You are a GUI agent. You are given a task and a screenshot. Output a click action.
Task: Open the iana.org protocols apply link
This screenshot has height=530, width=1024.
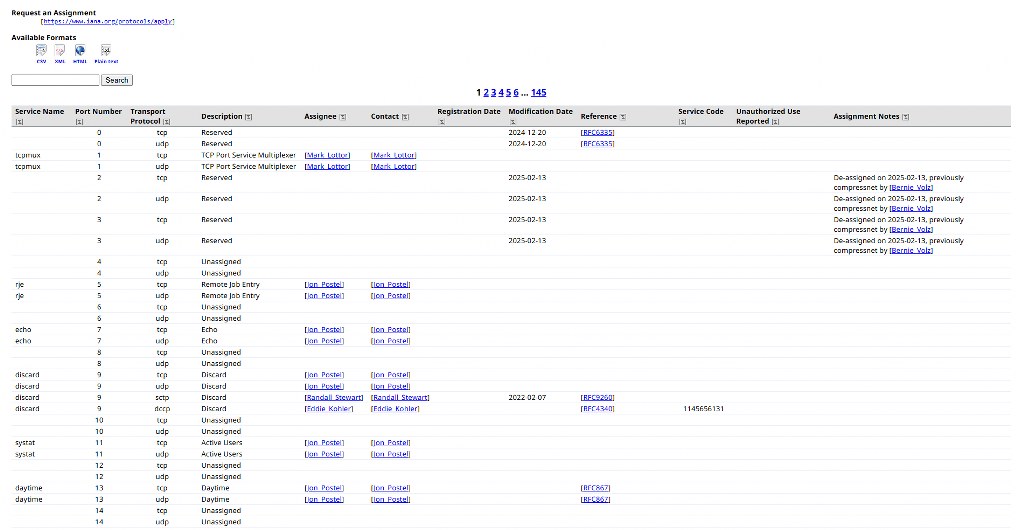tap(108, 22)
